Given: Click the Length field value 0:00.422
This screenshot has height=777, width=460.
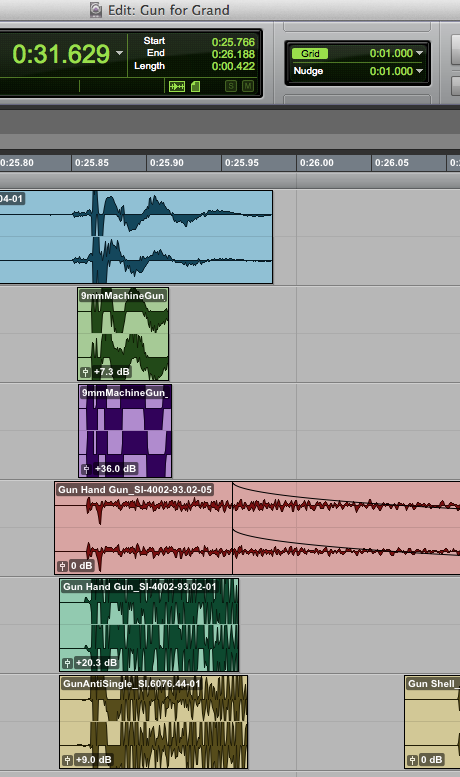Looking at the screenshot, I should click(x=233, y=66).
